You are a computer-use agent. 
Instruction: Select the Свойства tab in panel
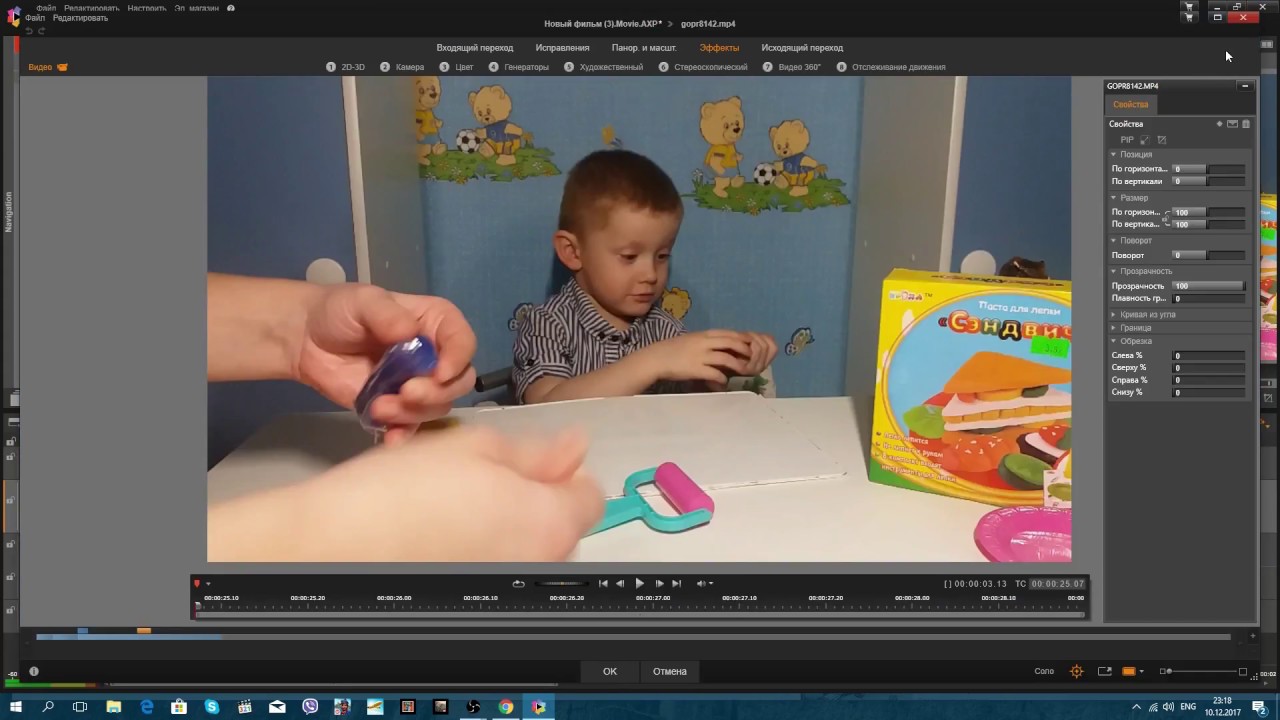(1131, 104)
